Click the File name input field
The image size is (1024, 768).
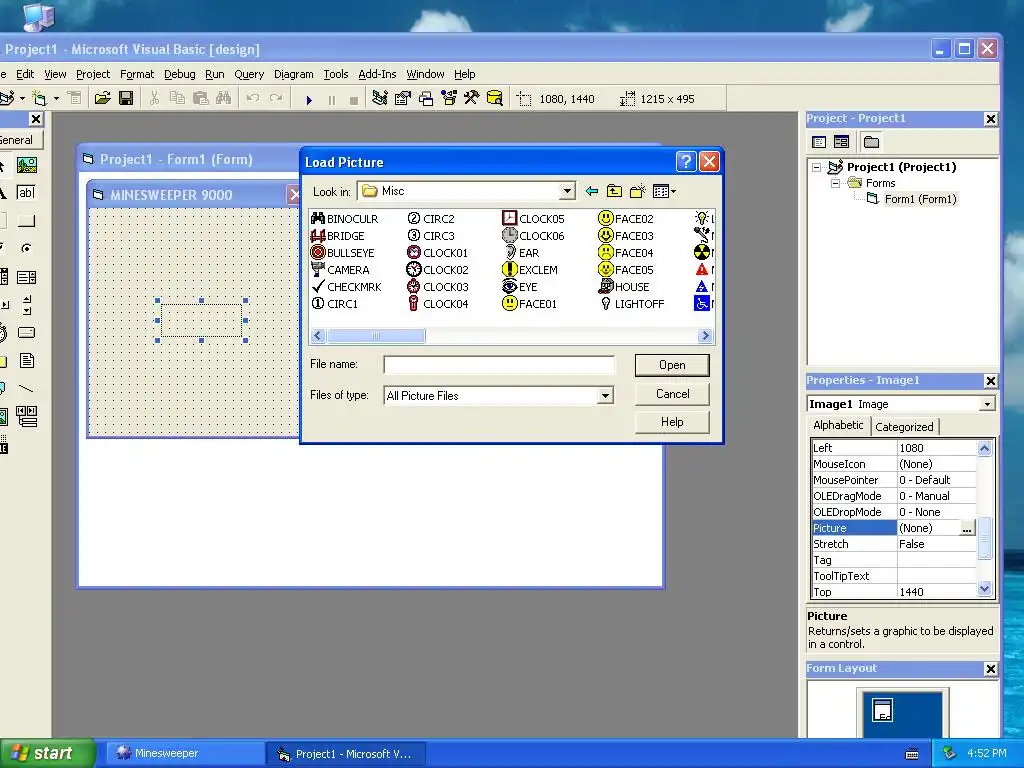[x=499, y=364]
